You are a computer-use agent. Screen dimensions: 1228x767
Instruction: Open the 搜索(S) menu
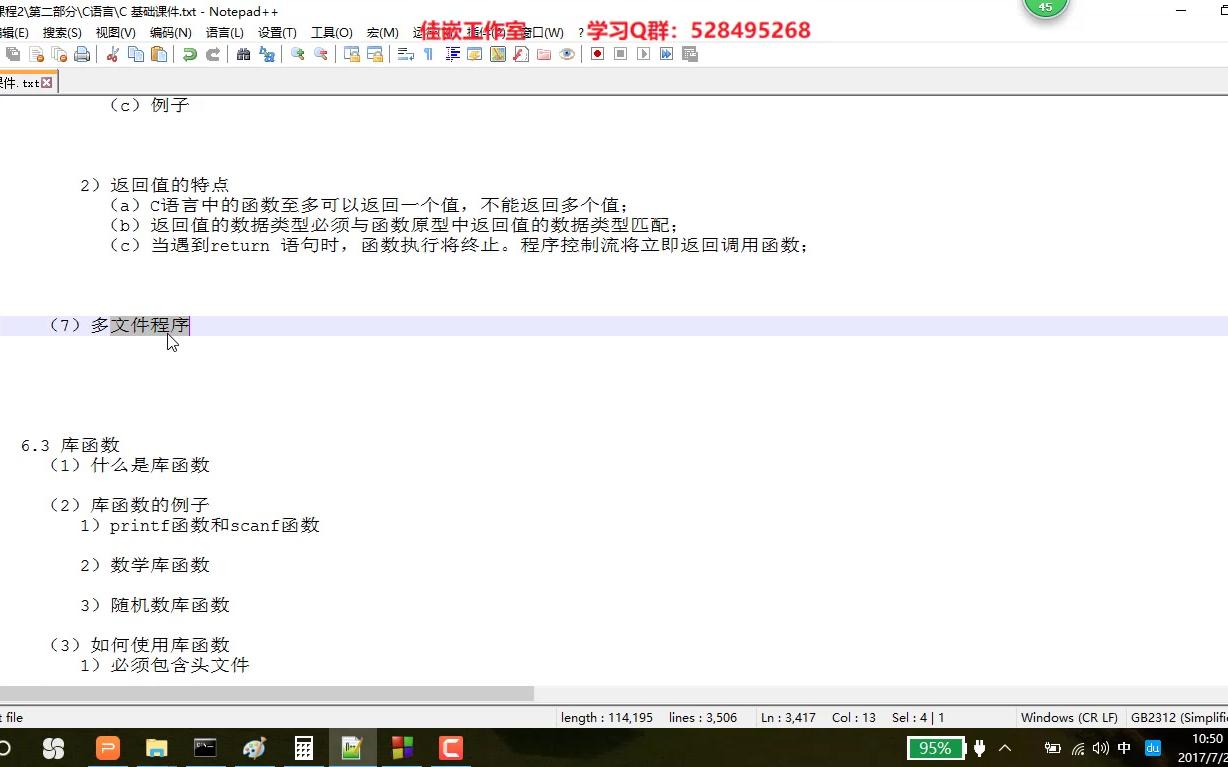(61, 31)
